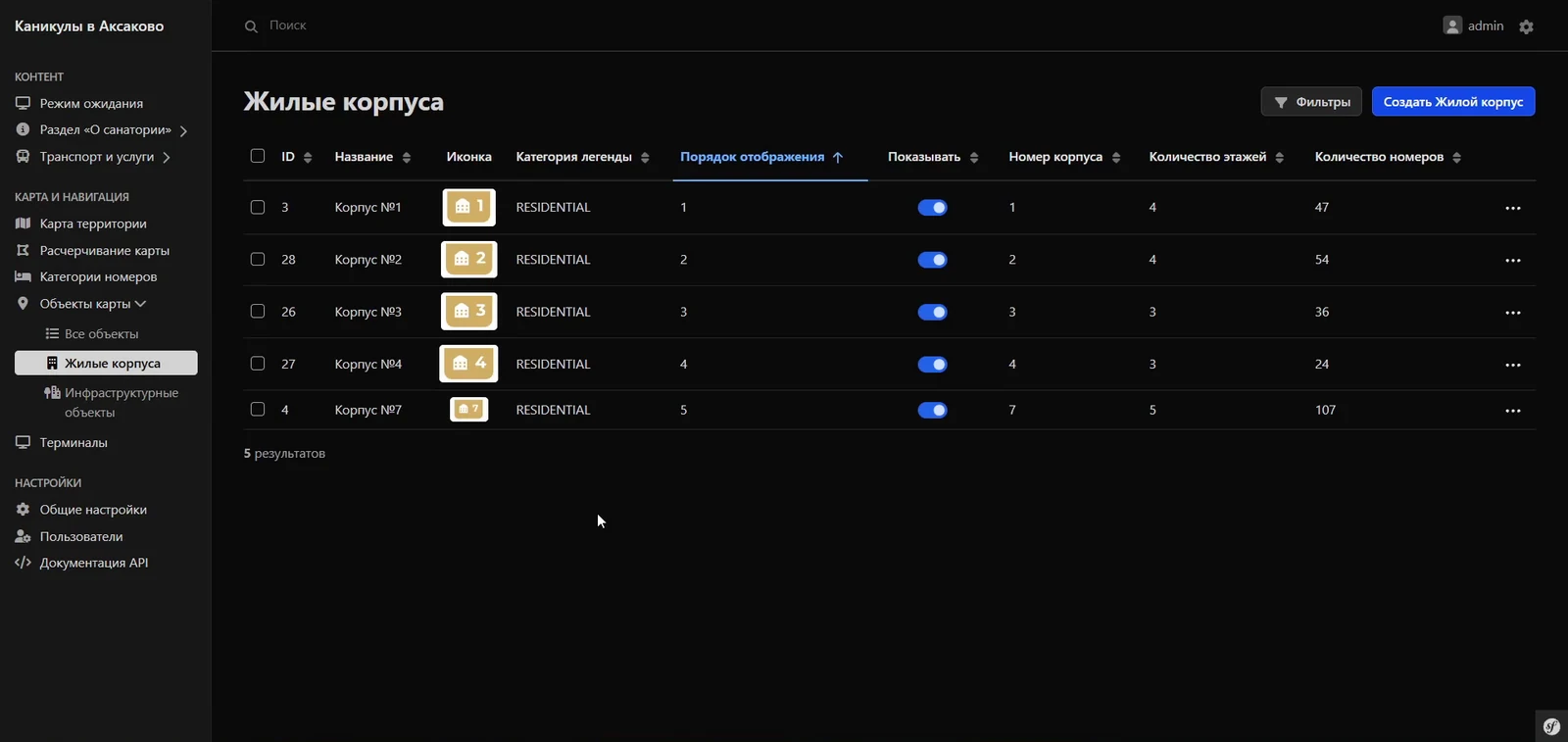This screenshot has width=1568, height=742.
Task: Click the admin user avatar icon
Action: tap(1452, 25)
